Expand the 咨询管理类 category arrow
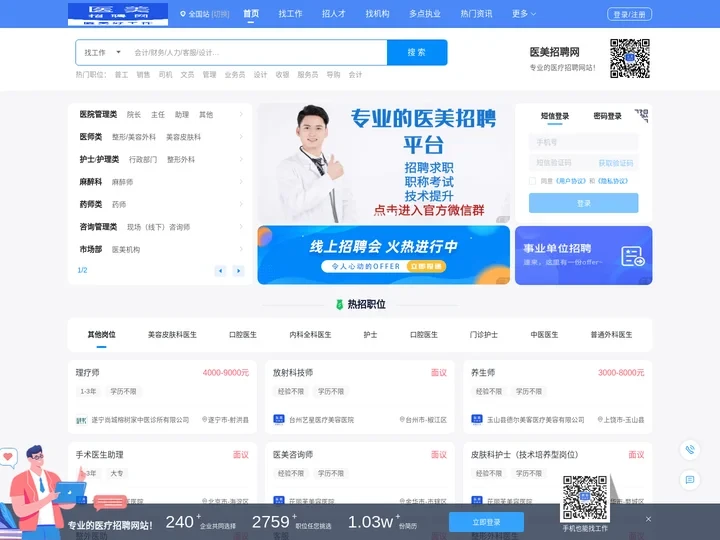 pyautogui.click(x=241, y=226)
